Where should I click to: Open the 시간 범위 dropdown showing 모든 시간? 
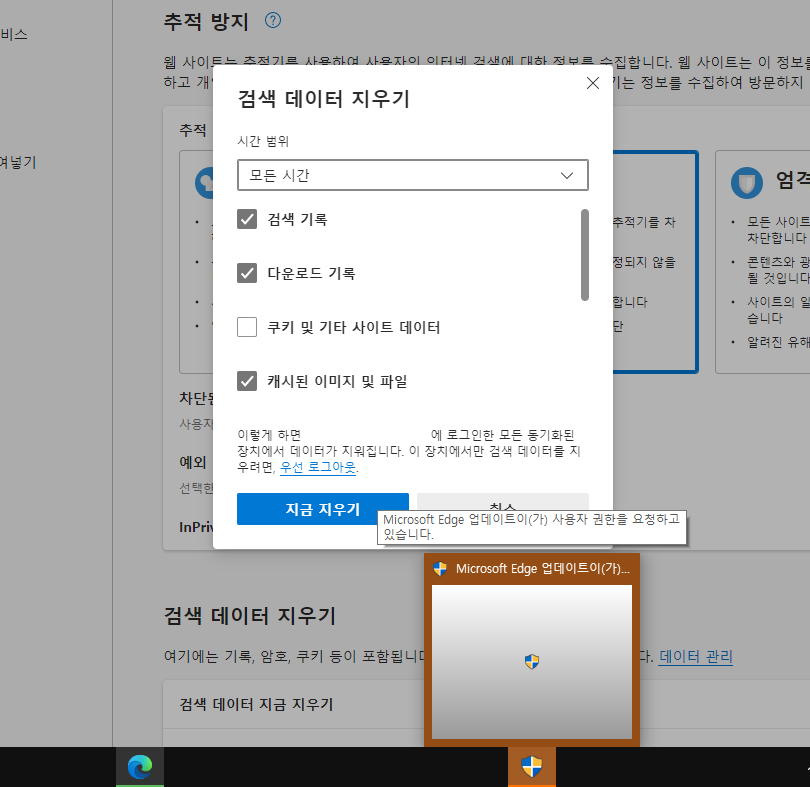pyautogui.click(x=413, y=175)
